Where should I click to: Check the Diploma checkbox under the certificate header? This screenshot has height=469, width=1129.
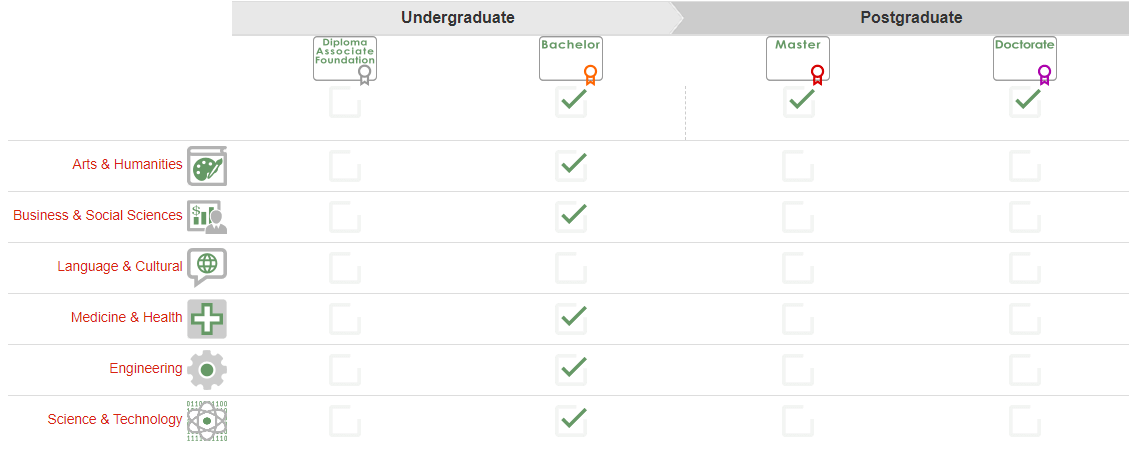tap(345, 102)
